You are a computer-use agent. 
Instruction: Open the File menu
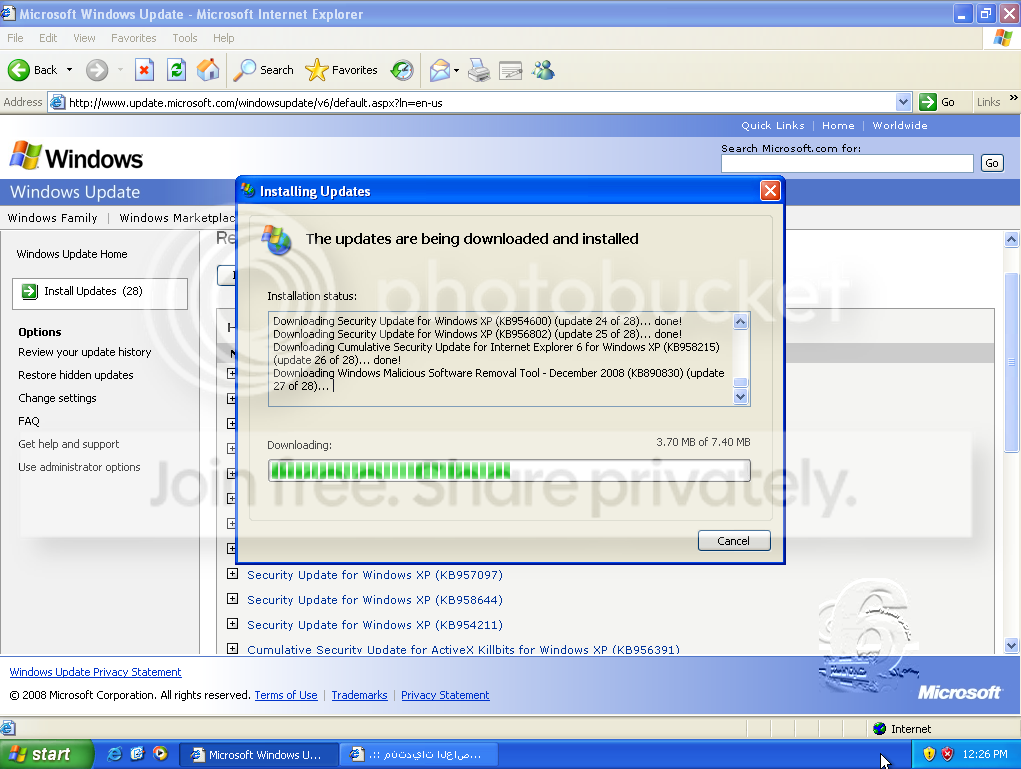15,38
